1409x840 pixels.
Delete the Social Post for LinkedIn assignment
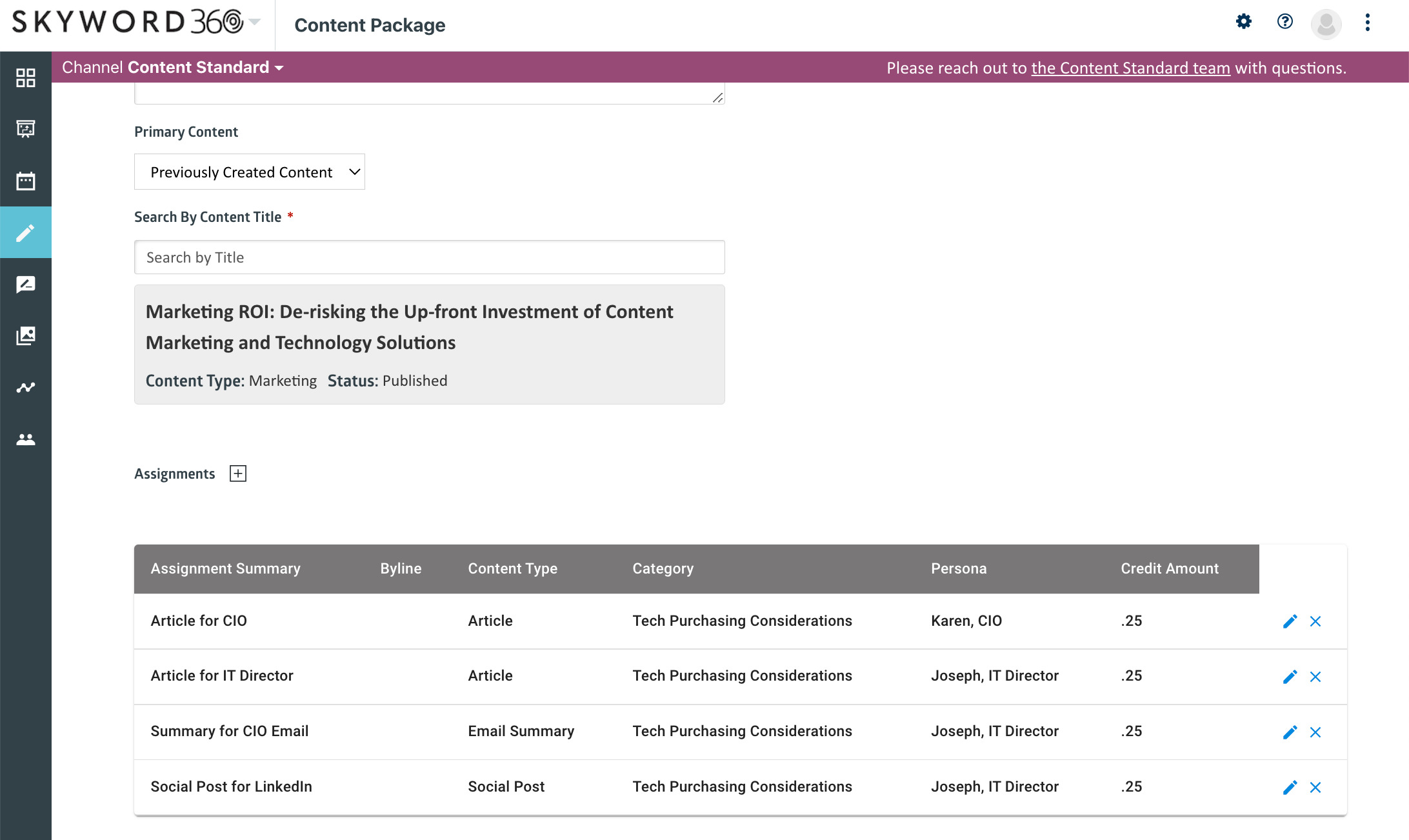point(1315,788)
